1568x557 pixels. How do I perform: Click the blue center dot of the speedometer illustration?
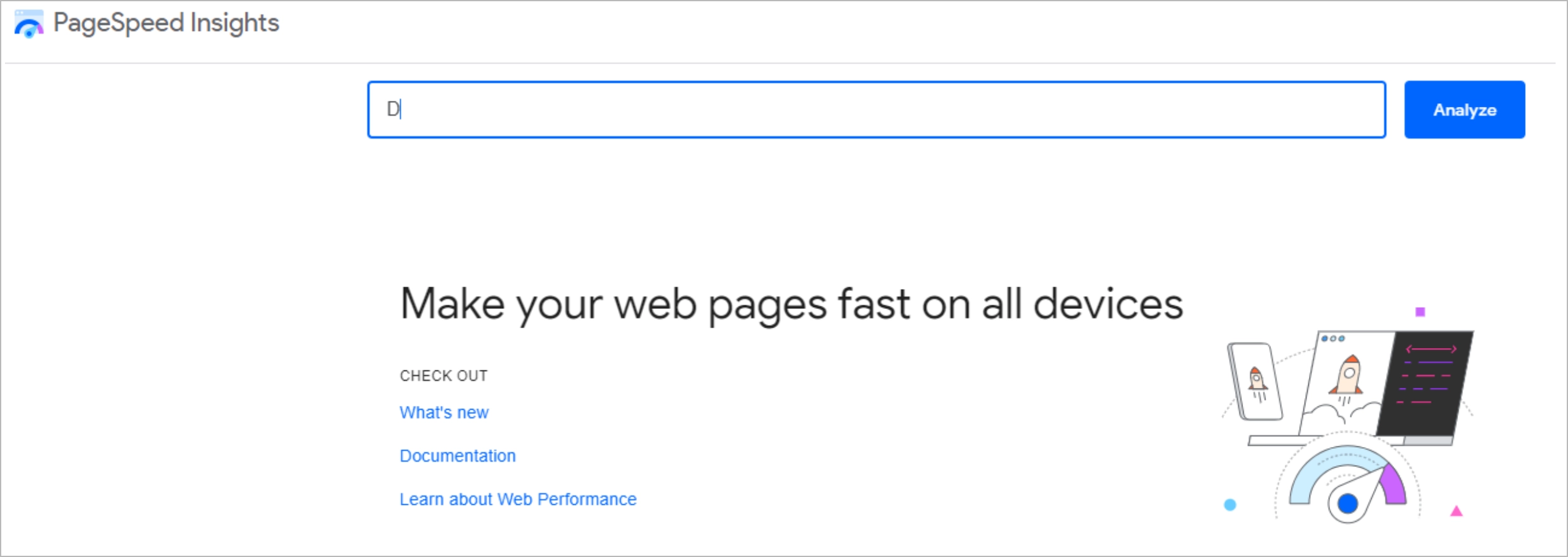(1349, 503)
